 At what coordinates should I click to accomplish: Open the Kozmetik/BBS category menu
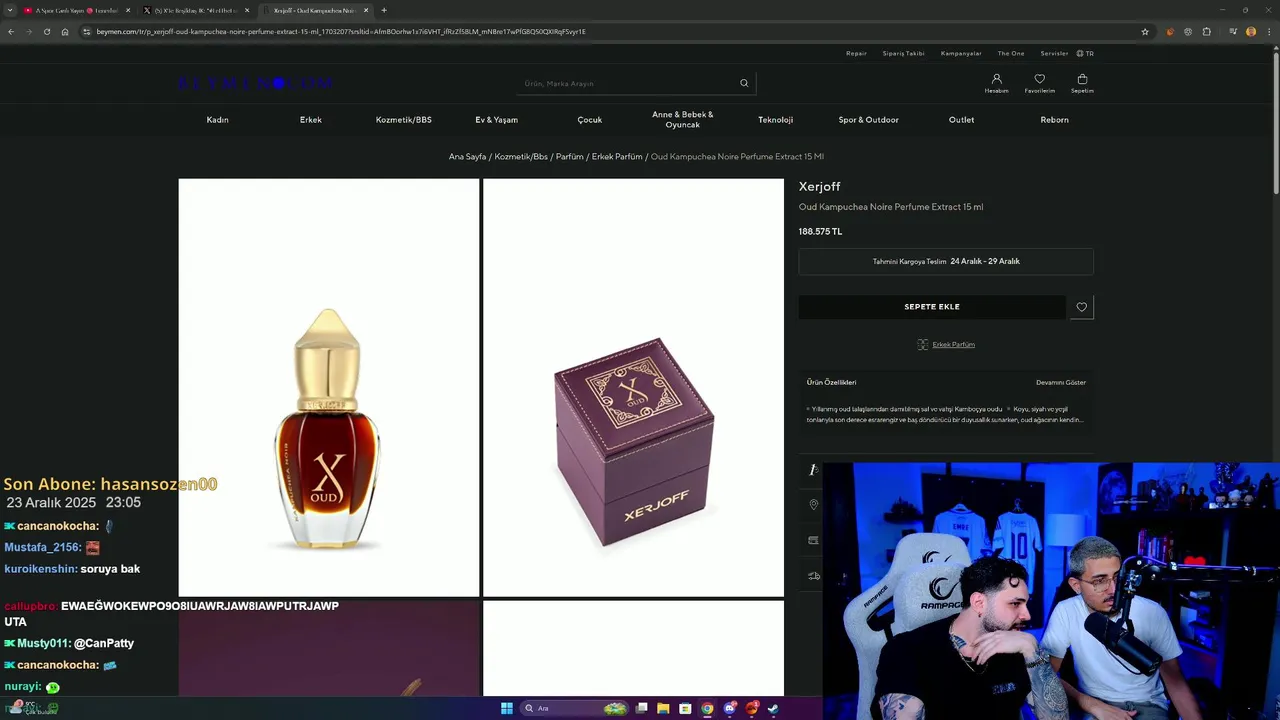tap(404, 120)
